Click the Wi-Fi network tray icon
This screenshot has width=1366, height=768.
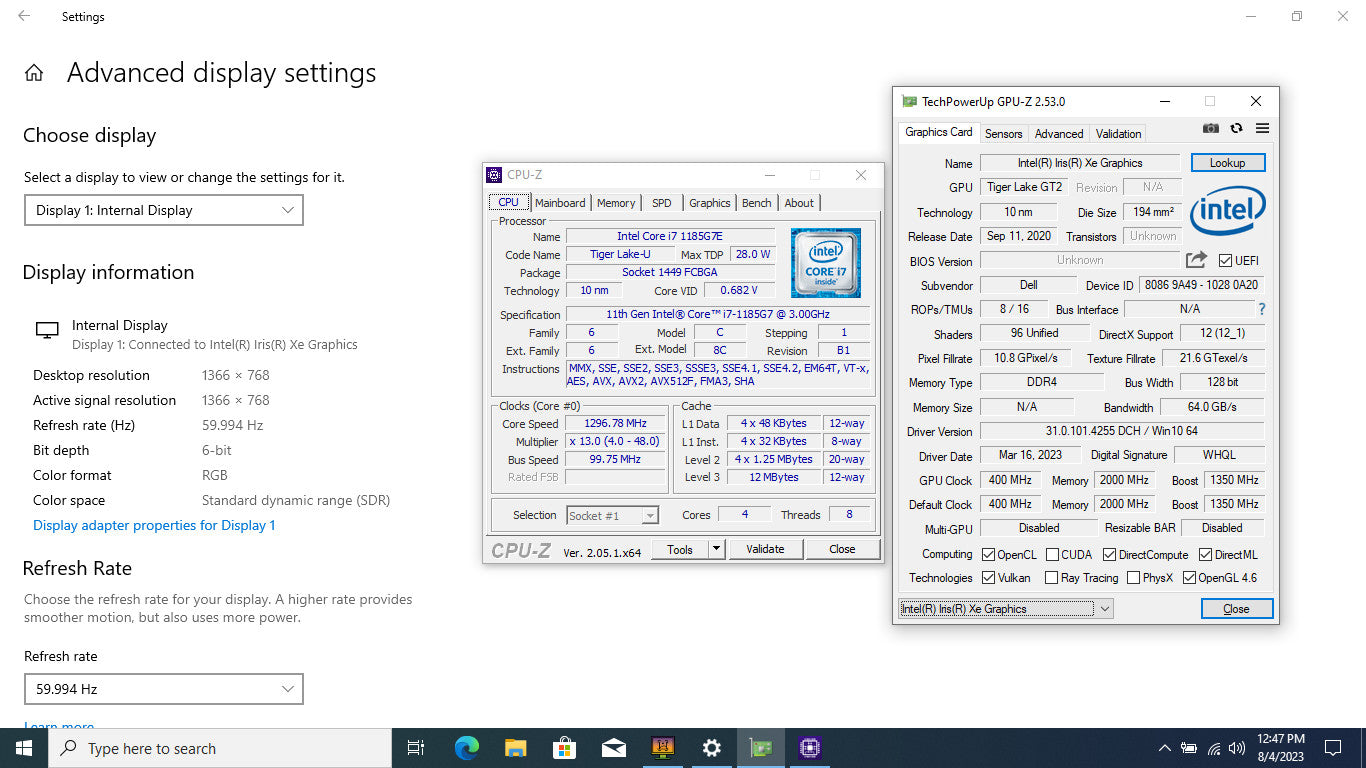[1214, 748]
